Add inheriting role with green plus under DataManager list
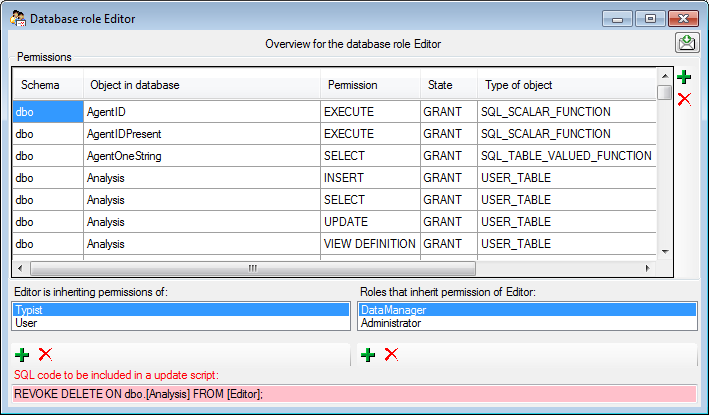 (x=368, y=355)
